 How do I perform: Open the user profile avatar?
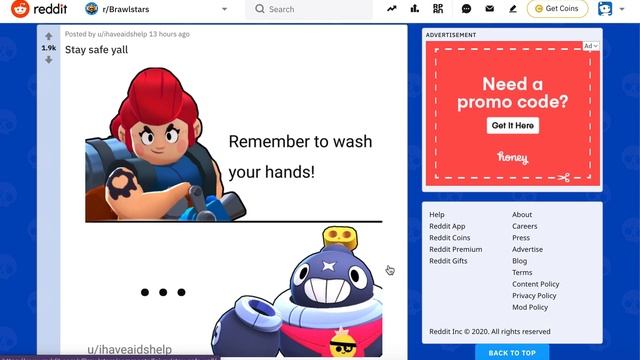click(x=605, y=9)
